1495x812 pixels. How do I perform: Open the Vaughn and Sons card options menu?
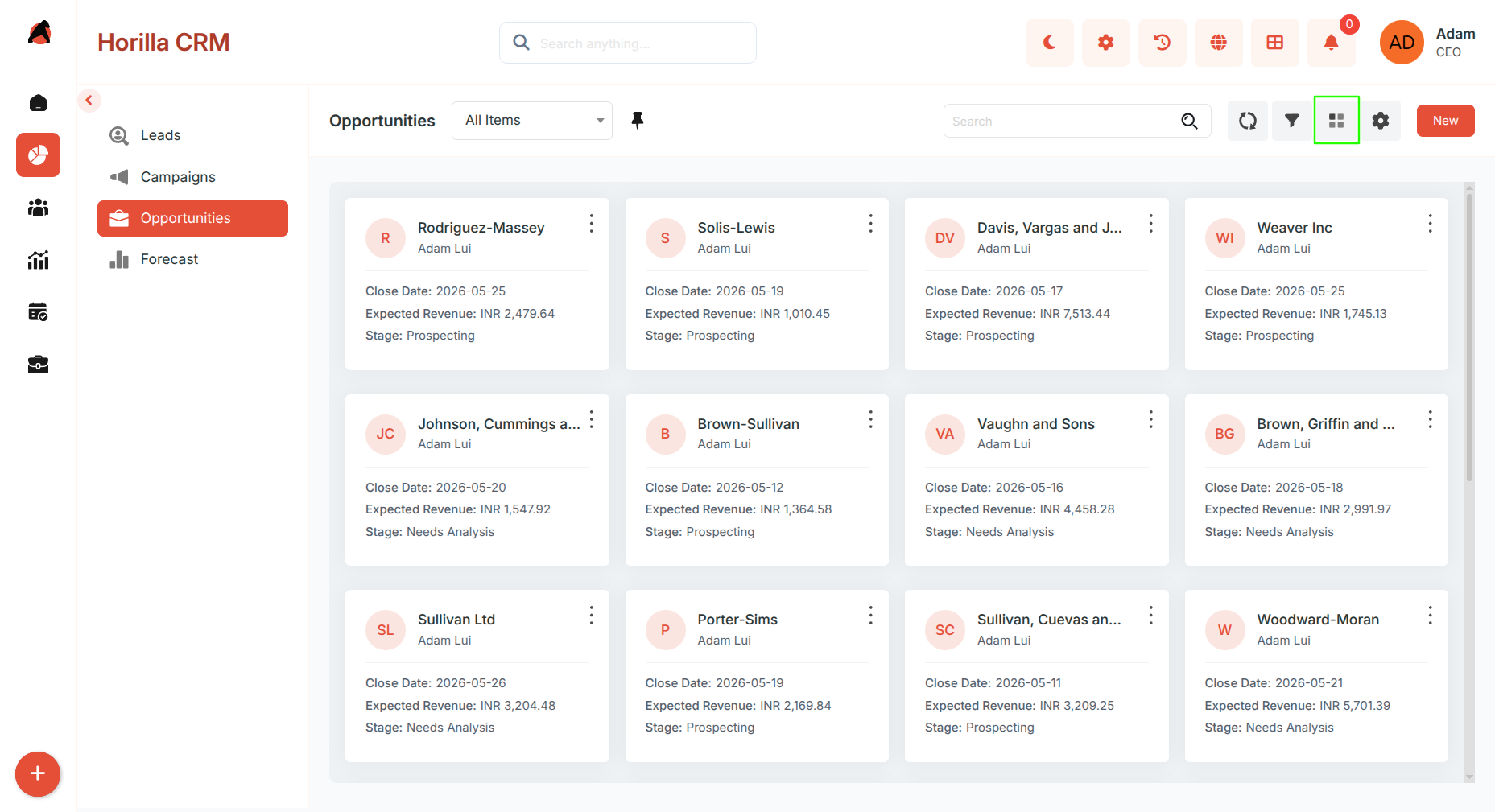click(x=1151, y=419)
